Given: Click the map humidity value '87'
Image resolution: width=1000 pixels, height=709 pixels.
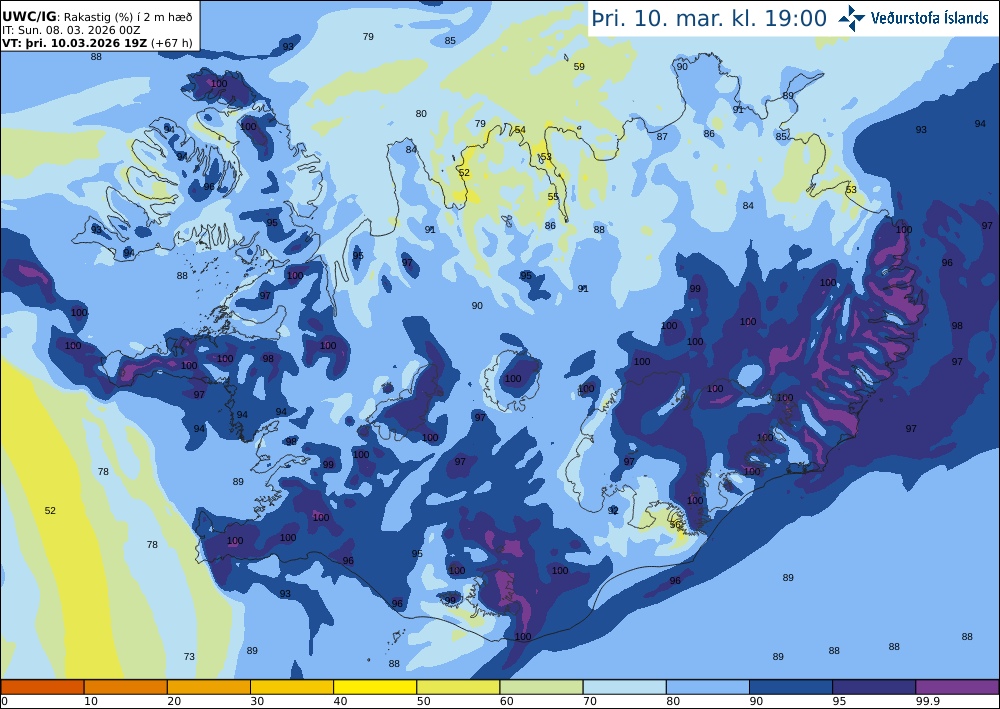Looking at the screenshot, I should click(x=662, y=136).
